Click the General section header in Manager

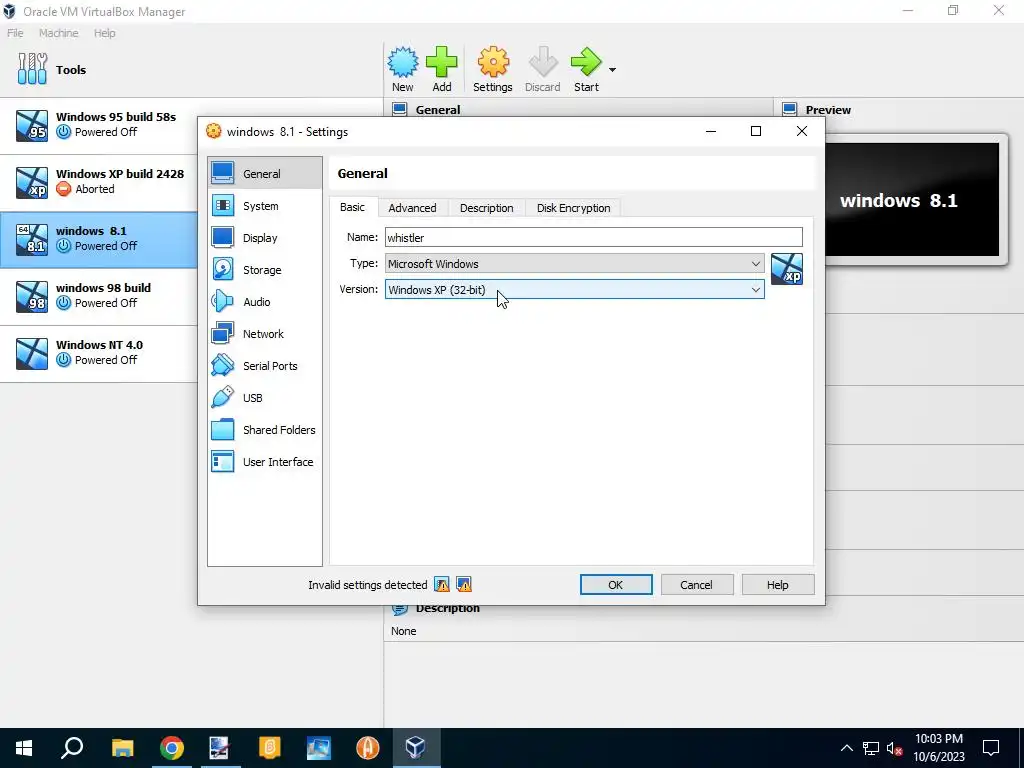[x=438, y=110]
